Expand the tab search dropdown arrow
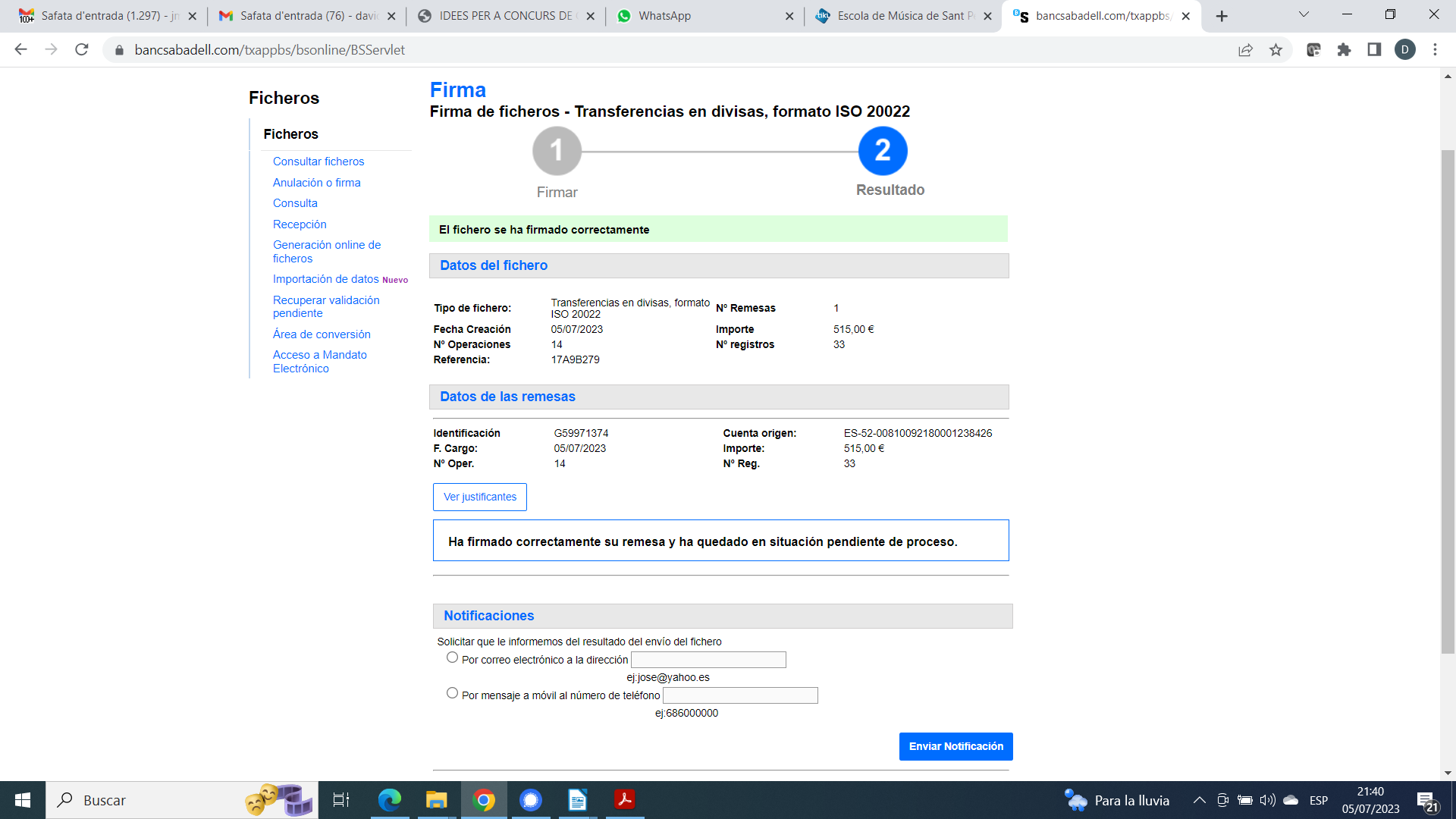Screen dimensions: 1456x819 tap(1304, 15)
